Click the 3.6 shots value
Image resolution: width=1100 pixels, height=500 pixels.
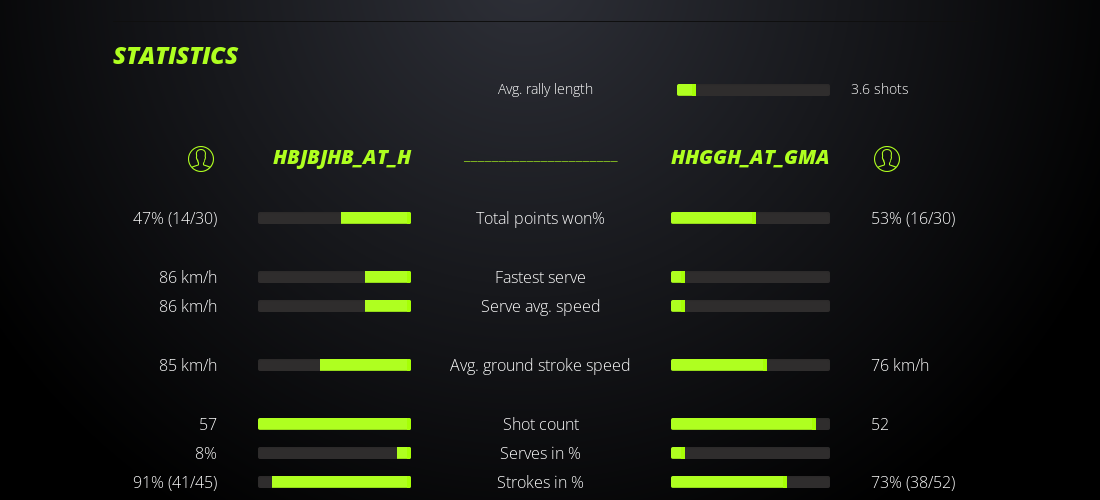pyautogui.click(x=879, y=89)
